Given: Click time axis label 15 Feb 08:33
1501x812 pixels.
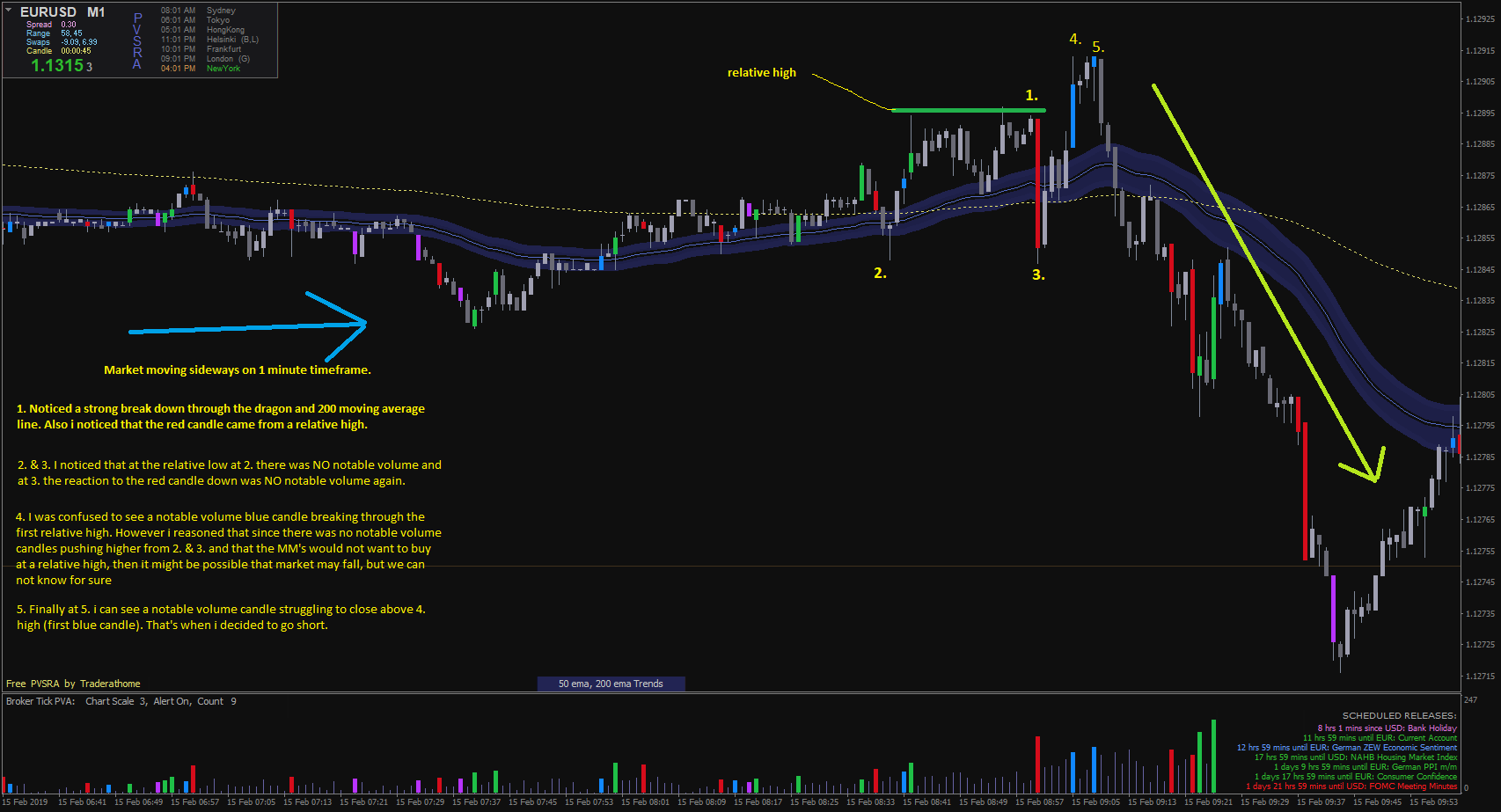Looking at the screenshot, I should tap(870, 802).
